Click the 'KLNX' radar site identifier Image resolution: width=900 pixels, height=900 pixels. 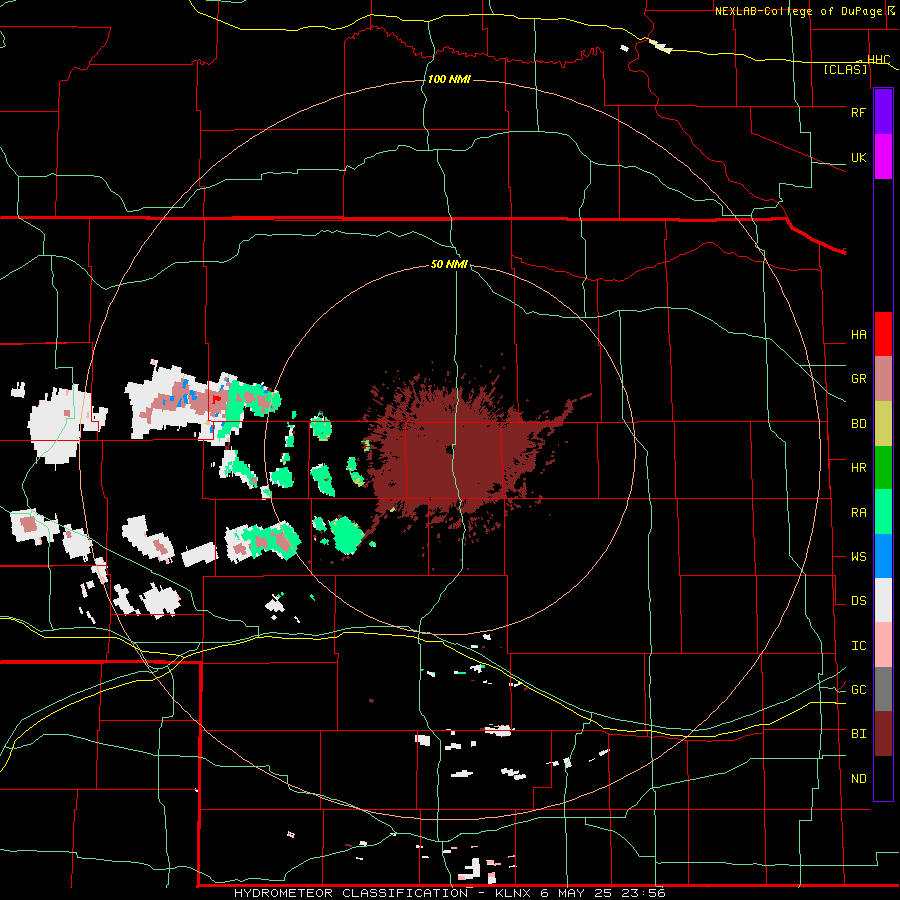512,893
